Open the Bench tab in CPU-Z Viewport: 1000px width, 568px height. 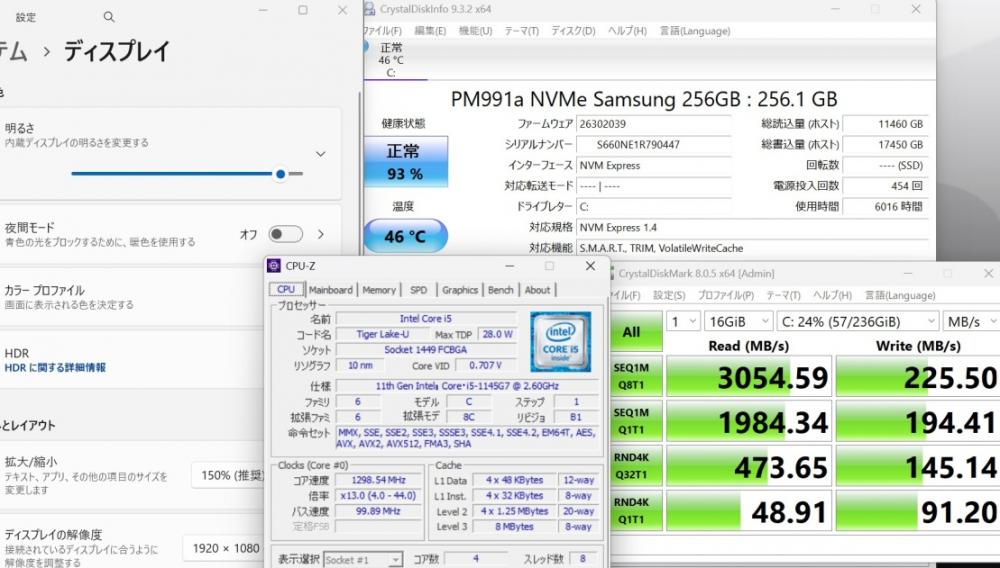pyautogui.click(x=500, y=290)
